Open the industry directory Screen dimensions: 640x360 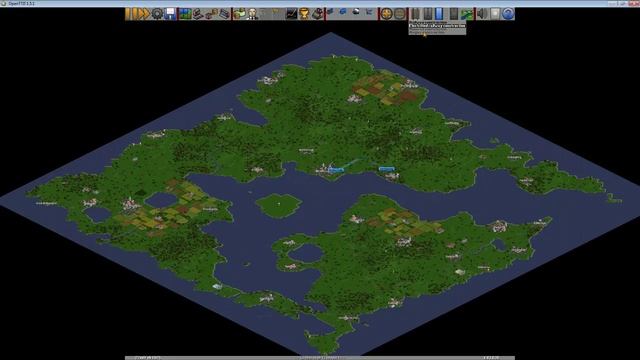pos(318,14)
